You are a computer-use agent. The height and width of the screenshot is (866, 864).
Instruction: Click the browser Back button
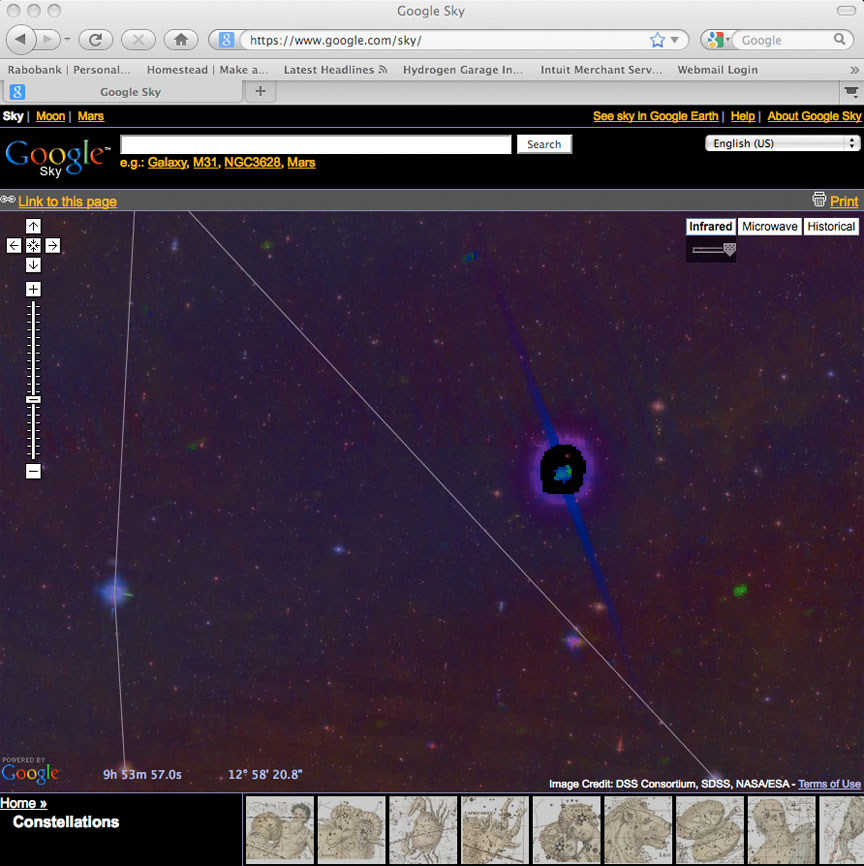pos(21,40)
